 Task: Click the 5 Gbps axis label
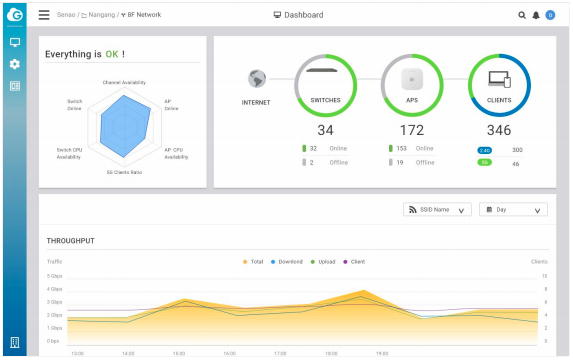coord(54,276)
